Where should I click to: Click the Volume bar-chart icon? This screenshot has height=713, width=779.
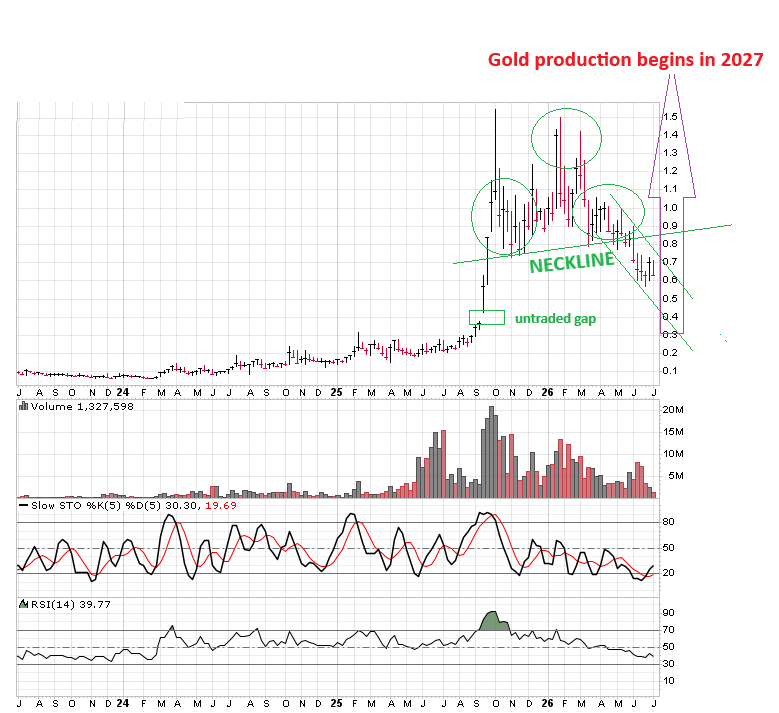tap(23, 406)
